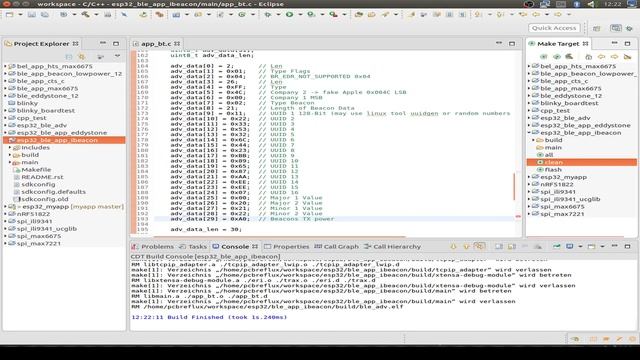The width and height of the screenshot is (640, 360).
Task: Select the 'all' make target
Action: [549, 155]
